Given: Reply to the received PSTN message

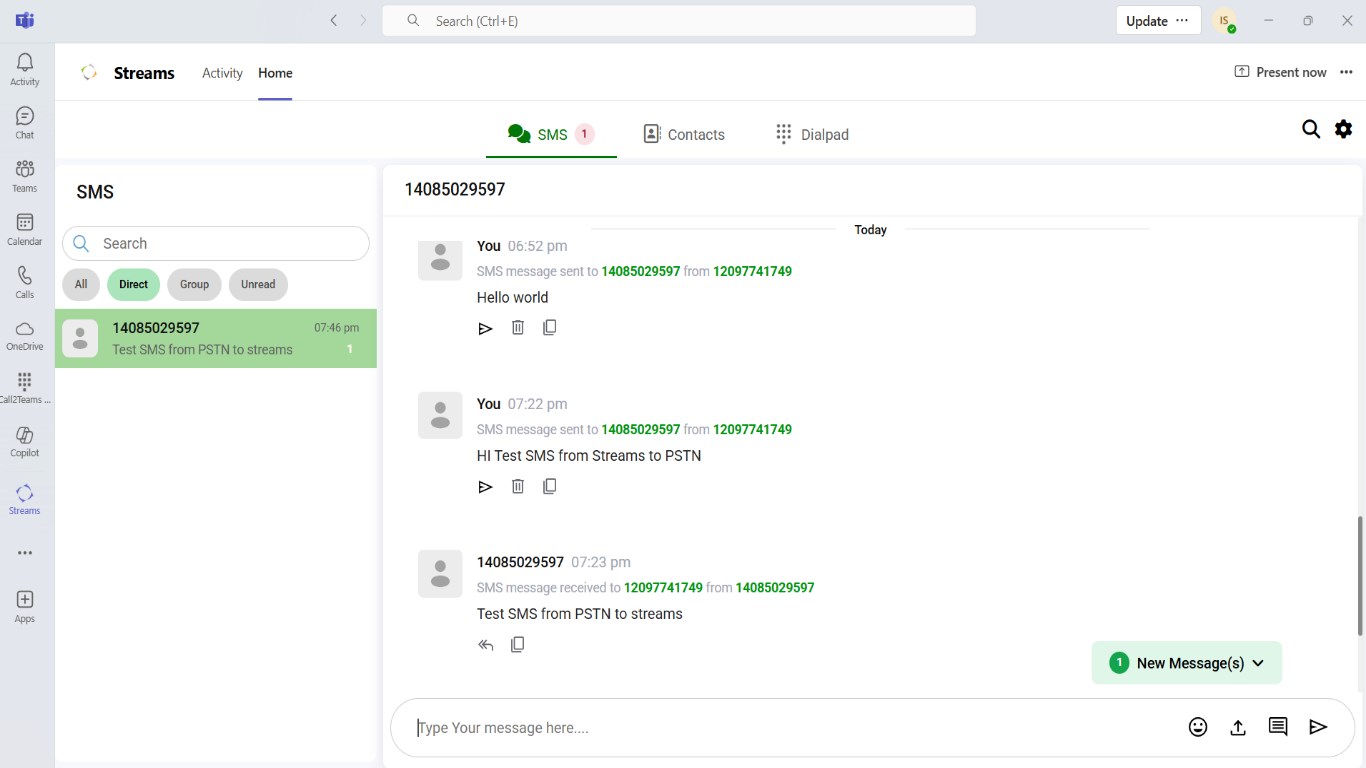Looking at the screenshot, I should pos(486,645).
